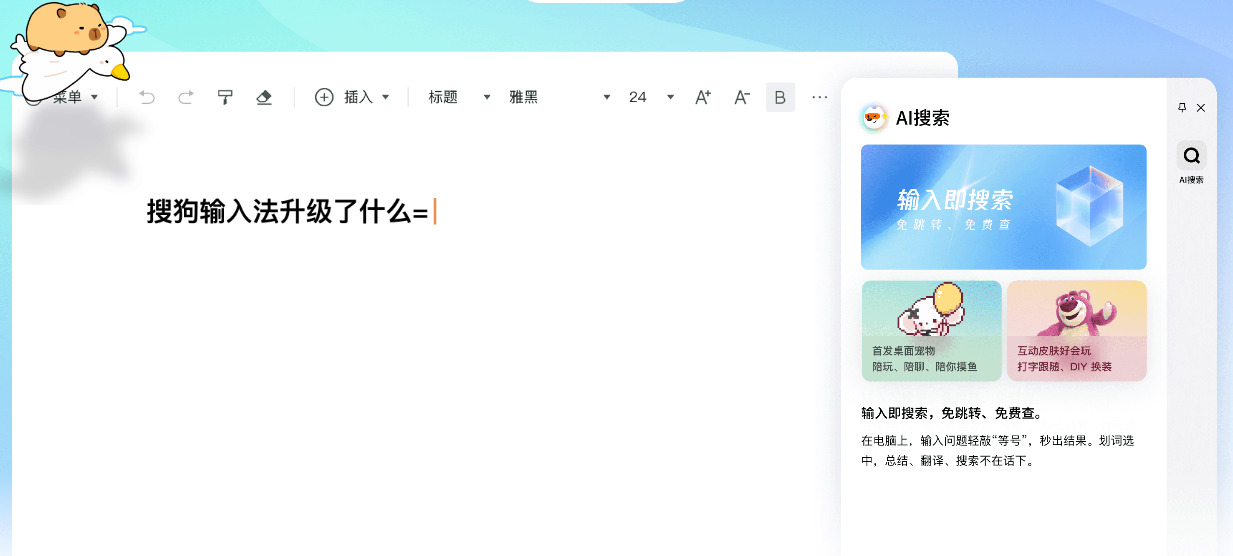Click the AI搜索 magnifier sidebar icon

(x=1191, y=155)
